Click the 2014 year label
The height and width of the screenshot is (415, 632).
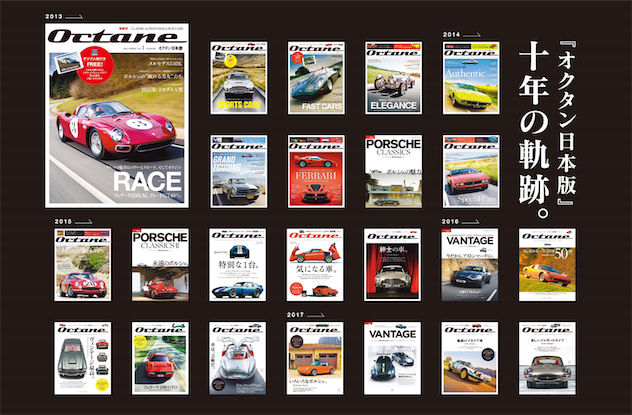pos(451,35)
